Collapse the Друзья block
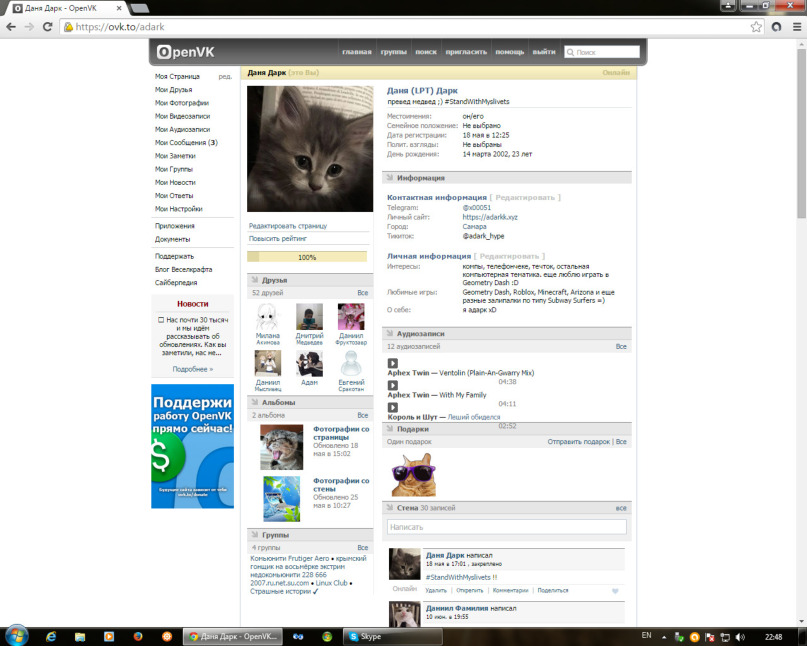 click(x=255, y=280)
